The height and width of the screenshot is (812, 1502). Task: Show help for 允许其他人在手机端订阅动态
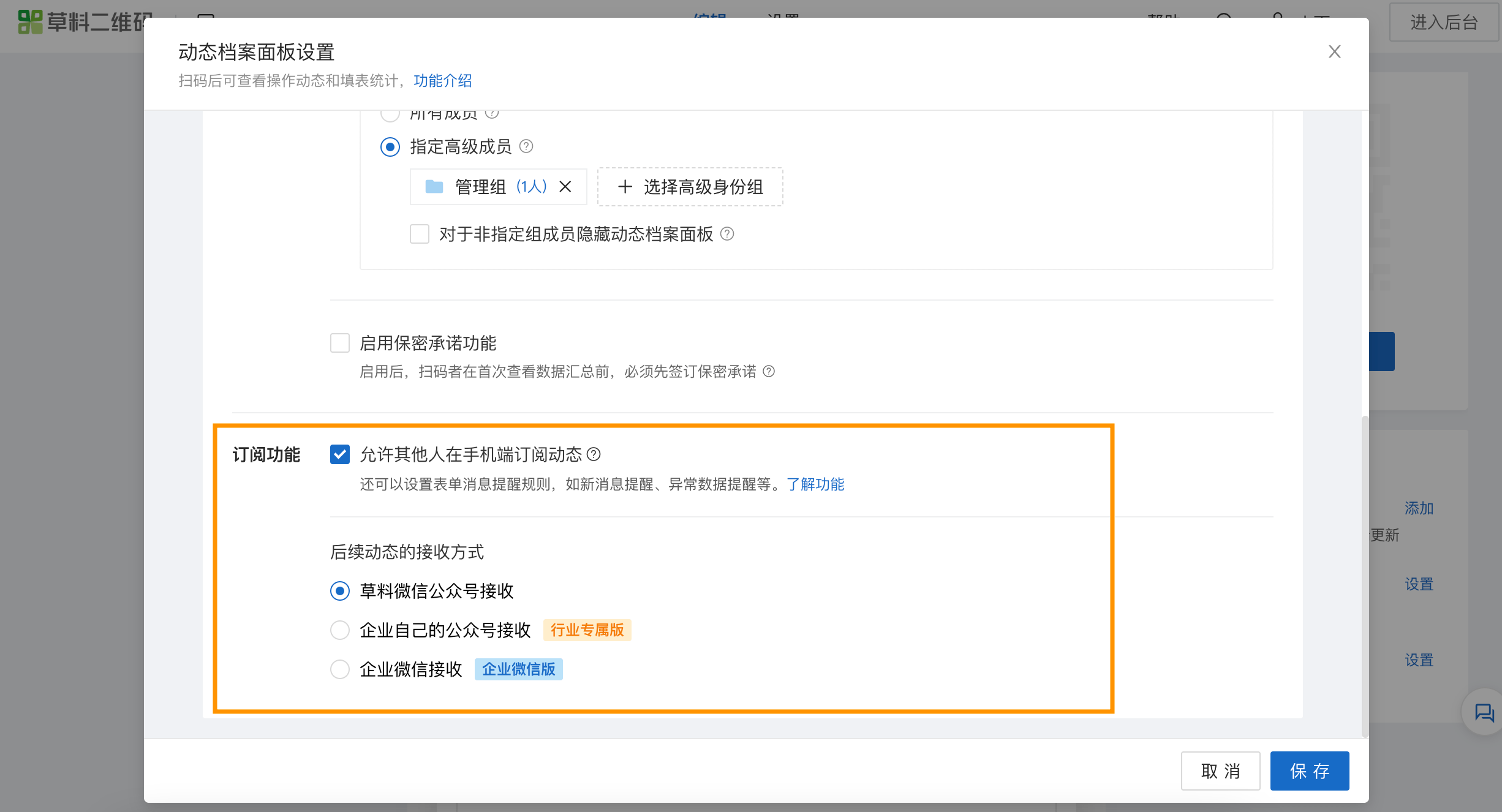click(594, 454)
